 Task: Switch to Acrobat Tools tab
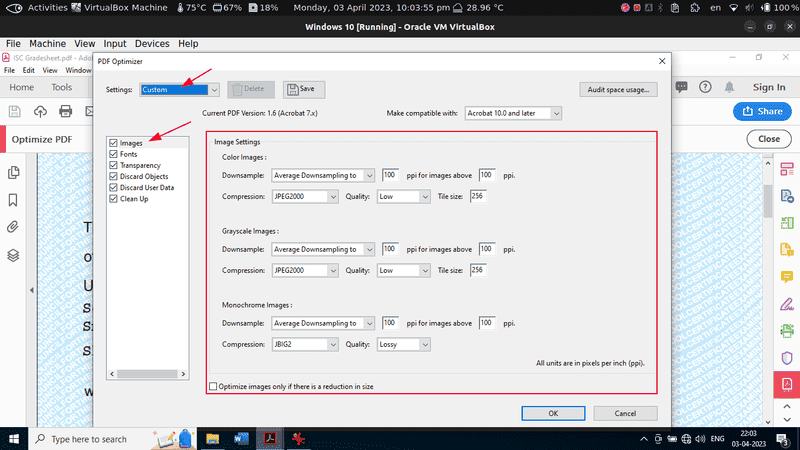point(62,87)
